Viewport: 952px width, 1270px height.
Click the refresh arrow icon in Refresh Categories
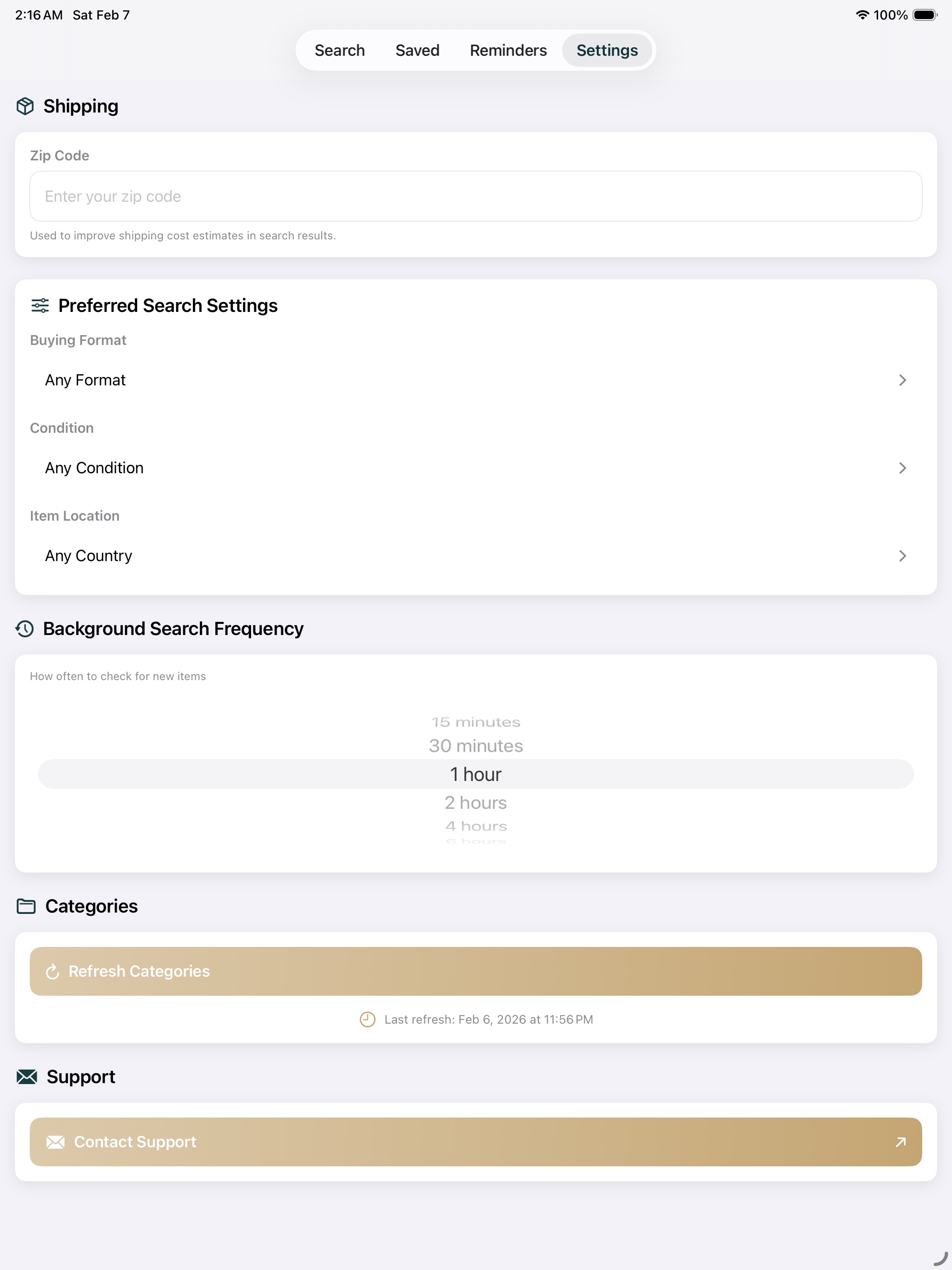coord(53,972)
